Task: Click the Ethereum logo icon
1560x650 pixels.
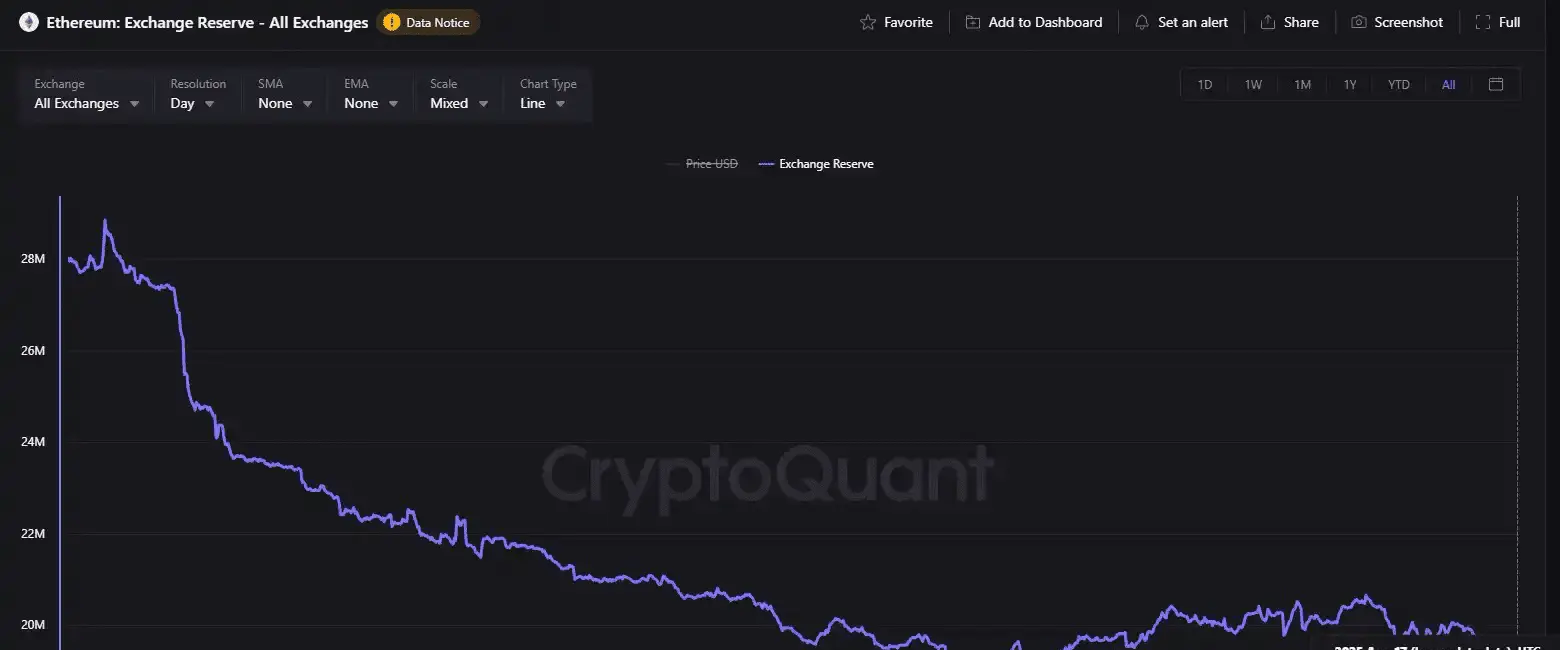Action: click(x=29, y=22)
